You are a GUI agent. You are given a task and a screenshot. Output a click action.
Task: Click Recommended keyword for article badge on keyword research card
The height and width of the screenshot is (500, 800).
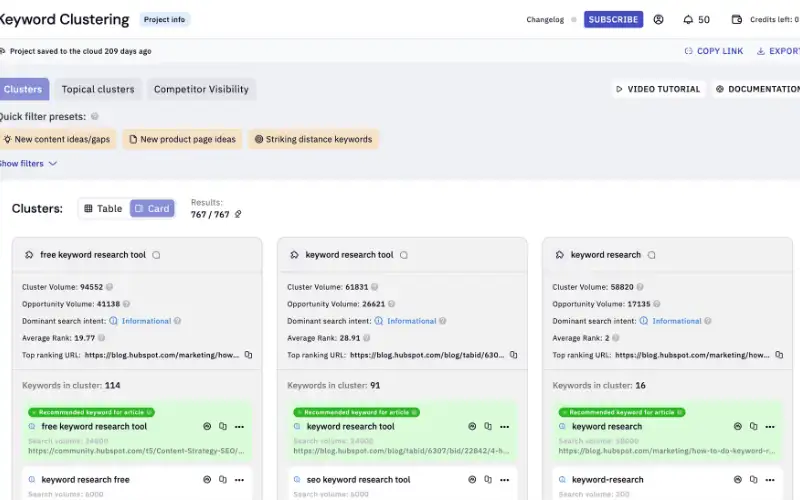pos(622,412)
